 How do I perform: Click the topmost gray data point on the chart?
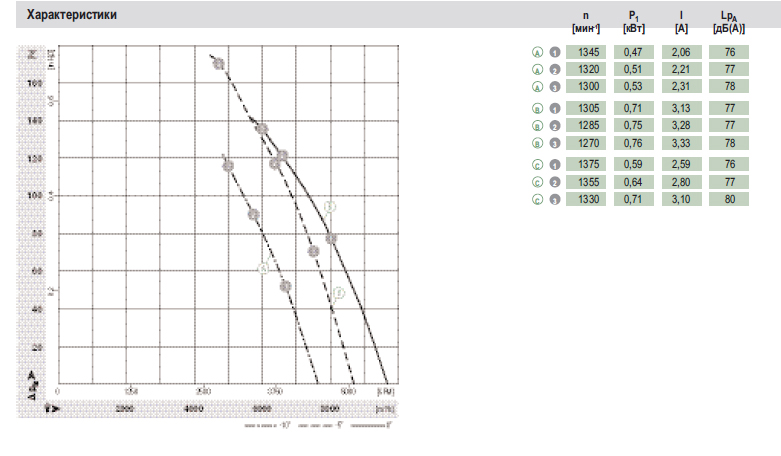click(218, 65)
